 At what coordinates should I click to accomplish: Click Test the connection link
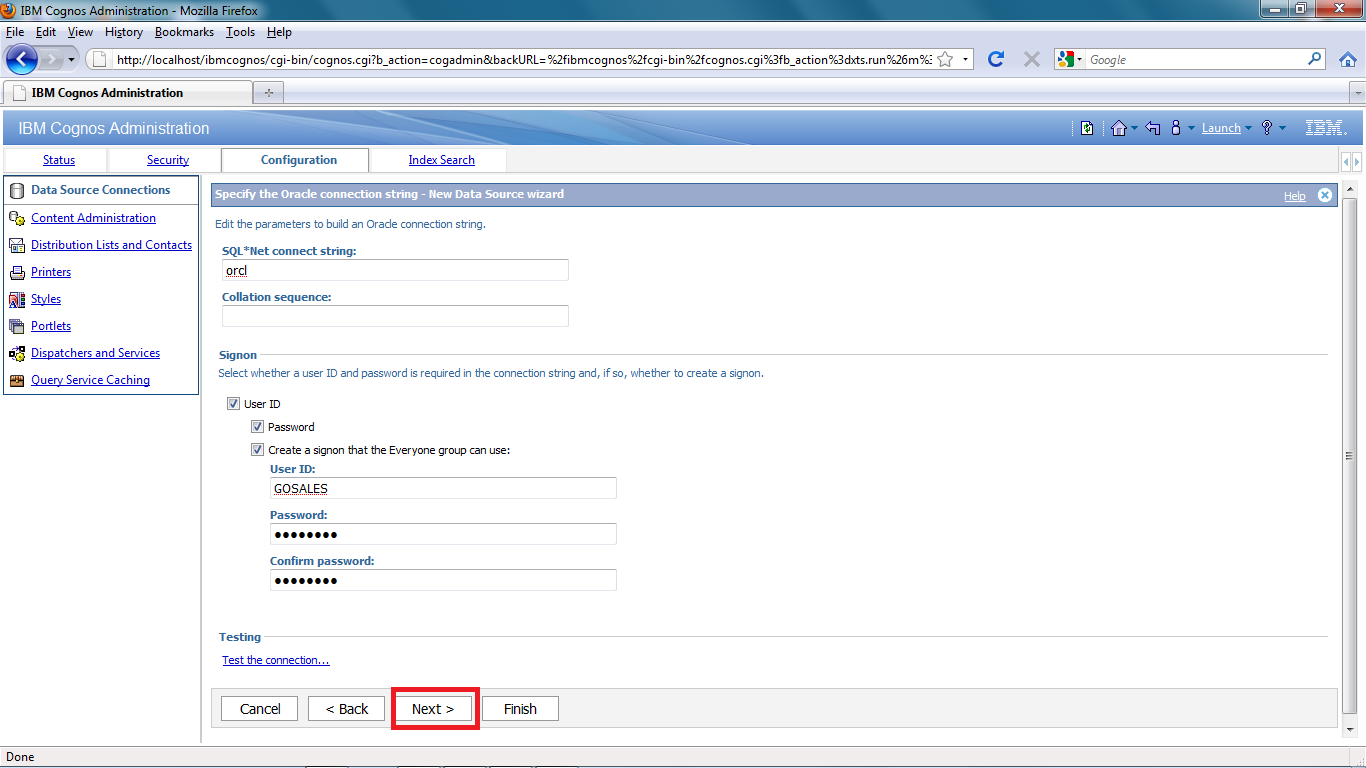pyautogui.click(x=276, y=660)
